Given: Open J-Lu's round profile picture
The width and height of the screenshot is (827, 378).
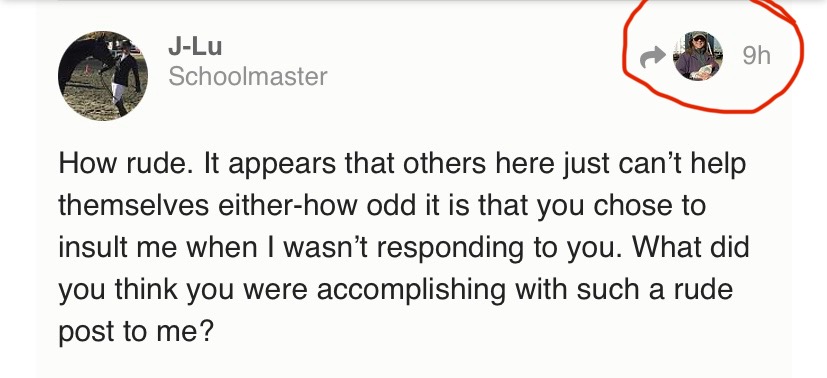Looking at the screenshot, I should [x=103, y=76].
